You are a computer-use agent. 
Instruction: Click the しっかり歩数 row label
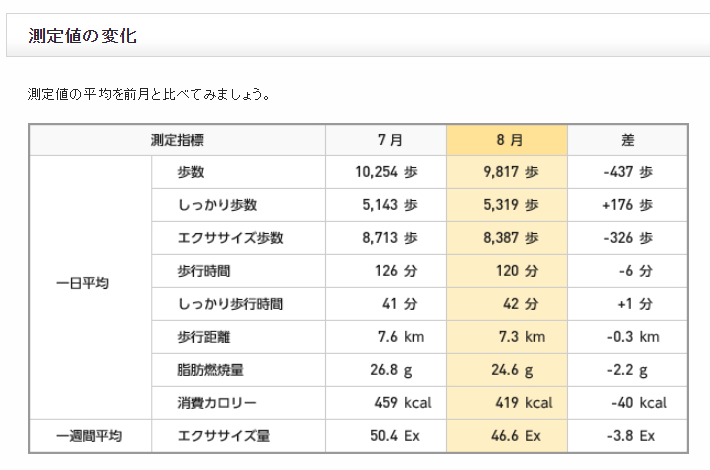tap(217, 205)
